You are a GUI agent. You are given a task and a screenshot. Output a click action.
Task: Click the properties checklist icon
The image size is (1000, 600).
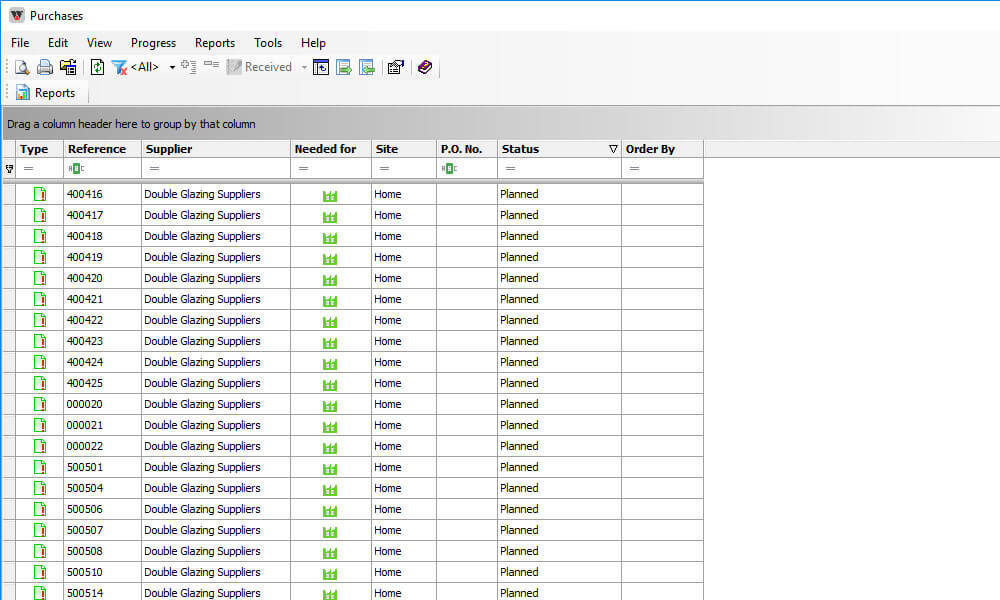point(395,67)
